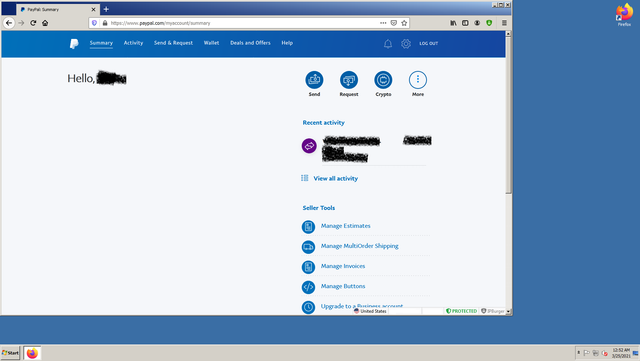Image resolution: width=640 pixels, height=361 pixels.
Task: Click the page vertical scrollbar thumb
Action: click(x=508, y=116)
